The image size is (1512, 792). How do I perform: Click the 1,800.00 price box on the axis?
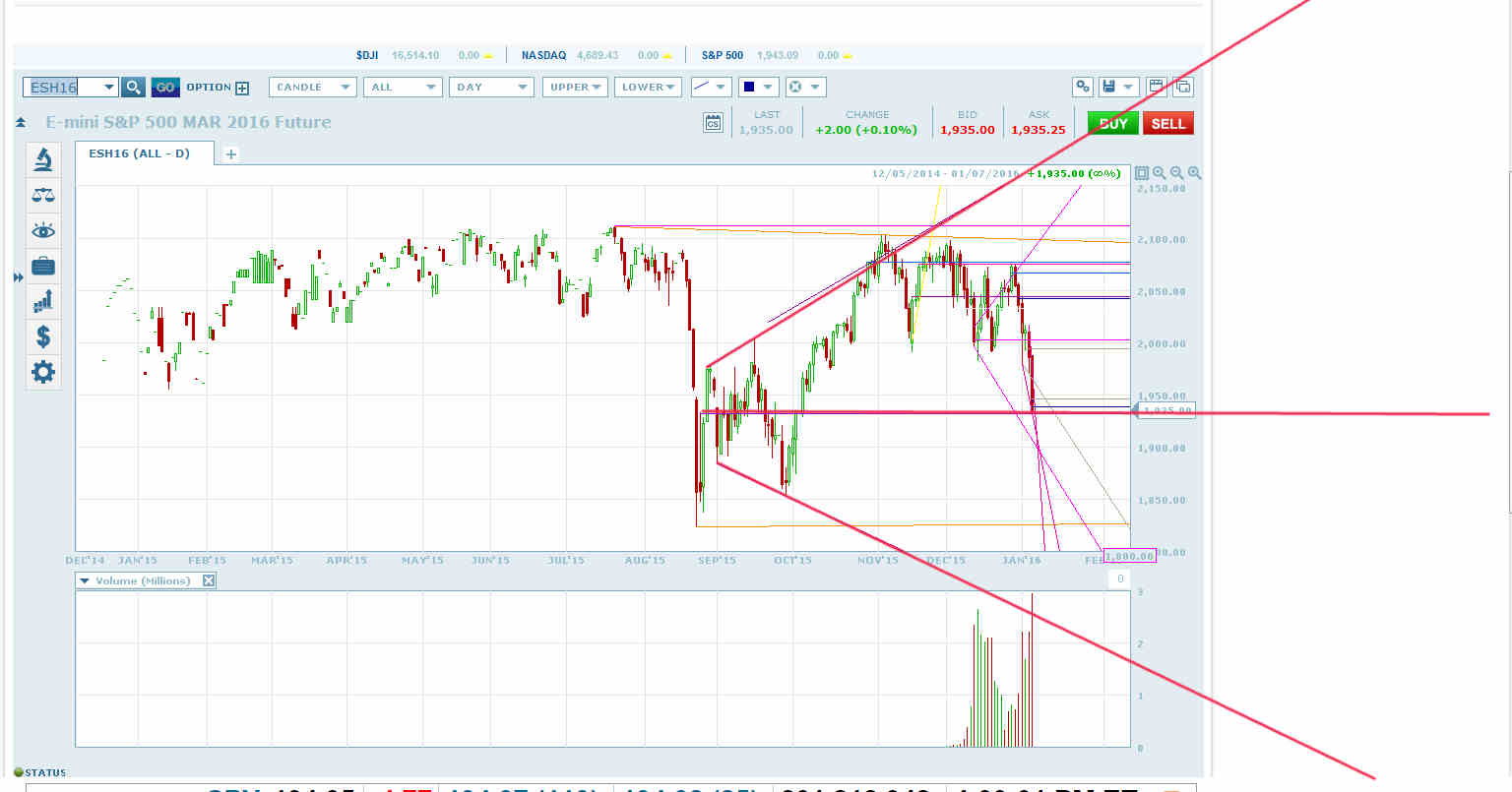click(1129, 556)
